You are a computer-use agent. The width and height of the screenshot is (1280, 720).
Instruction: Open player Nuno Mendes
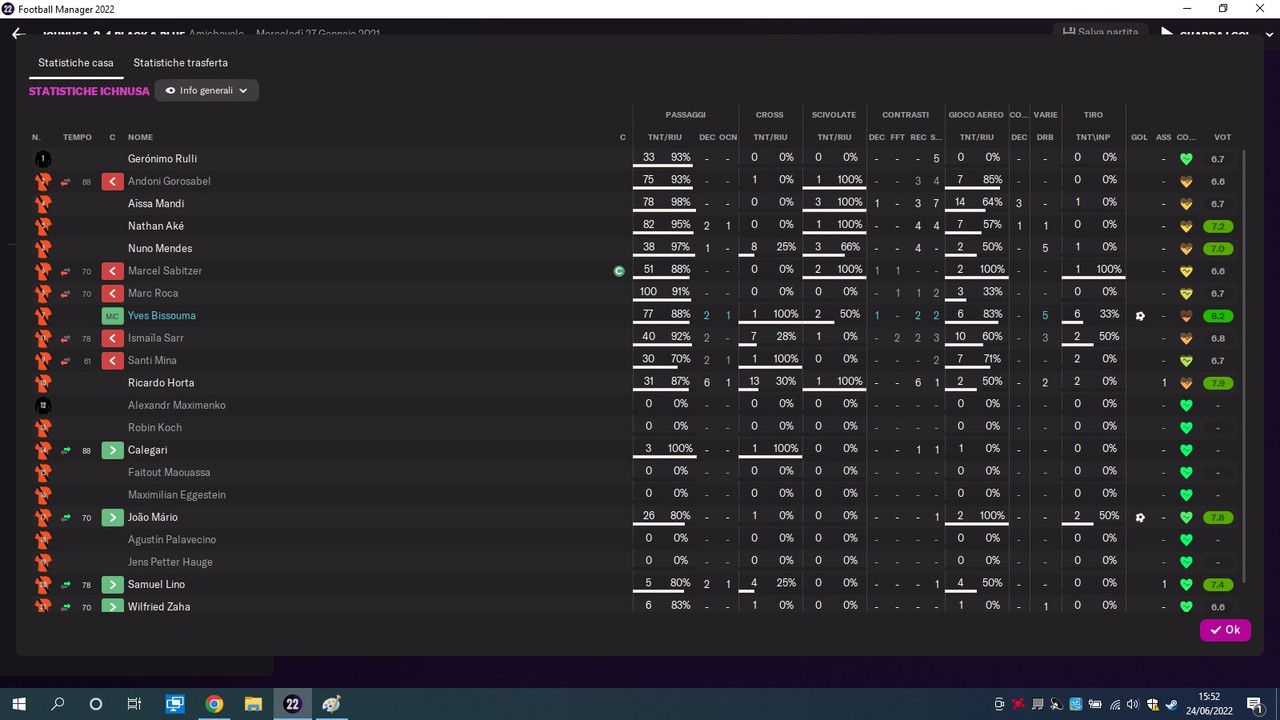[x=160, y=248]
